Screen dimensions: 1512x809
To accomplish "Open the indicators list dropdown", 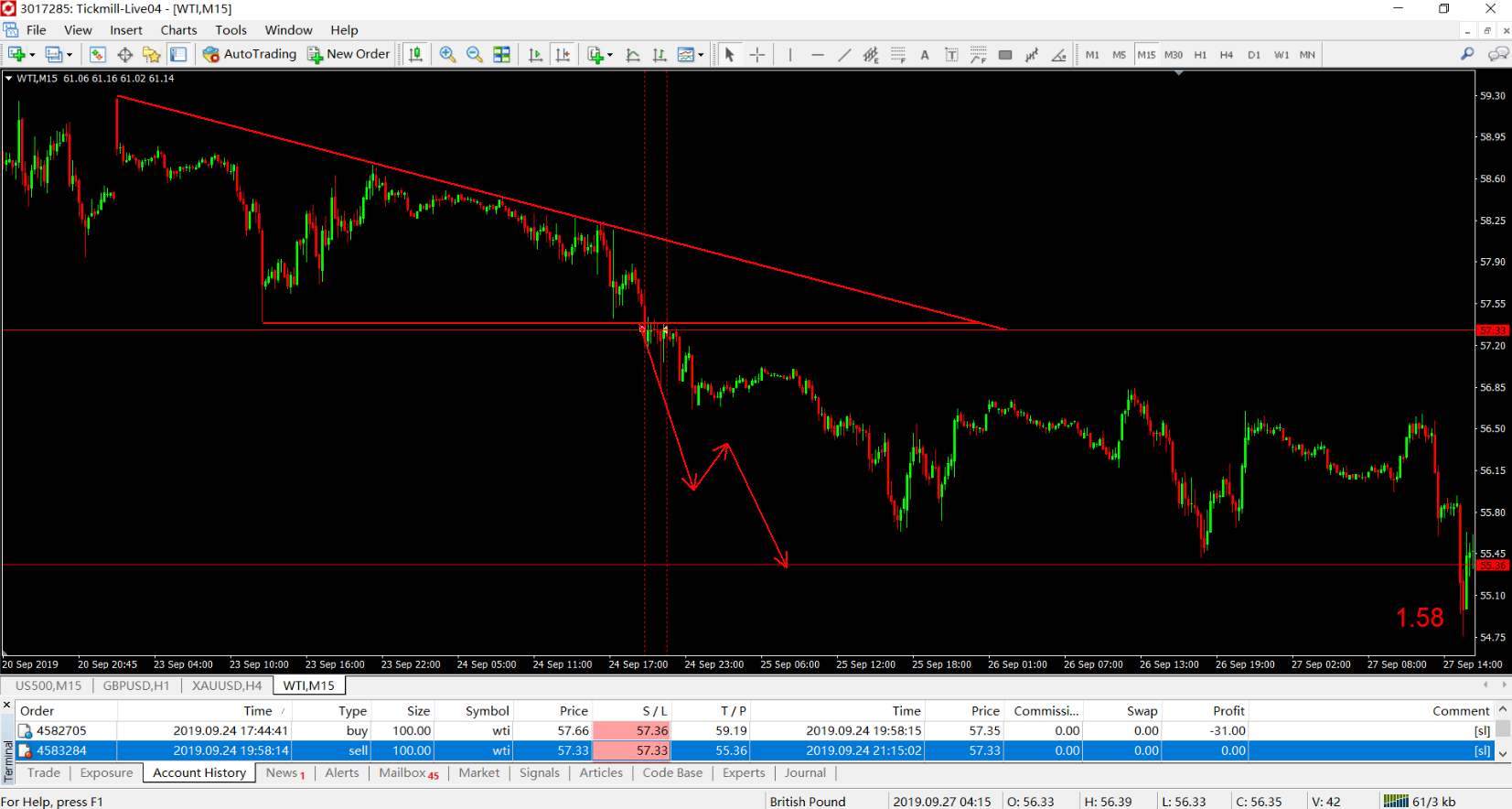I will tap(610, 55).
